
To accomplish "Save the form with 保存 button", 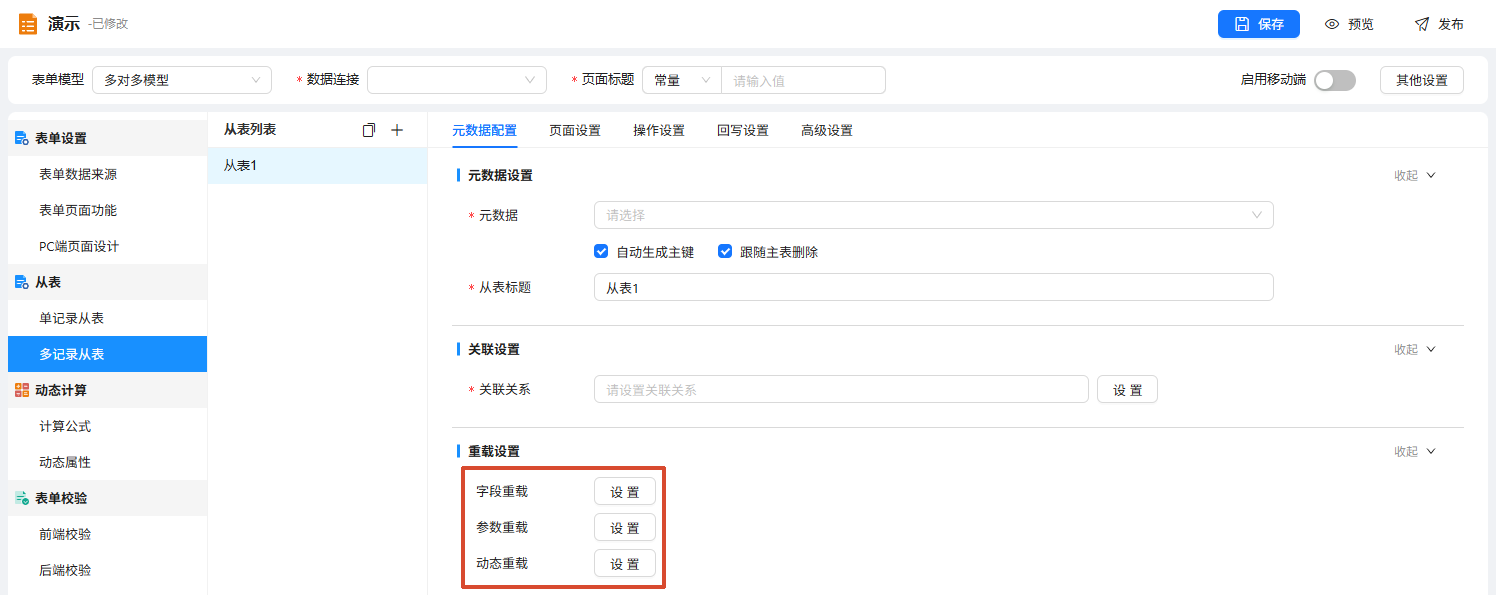I will (x=1259, y=24).
